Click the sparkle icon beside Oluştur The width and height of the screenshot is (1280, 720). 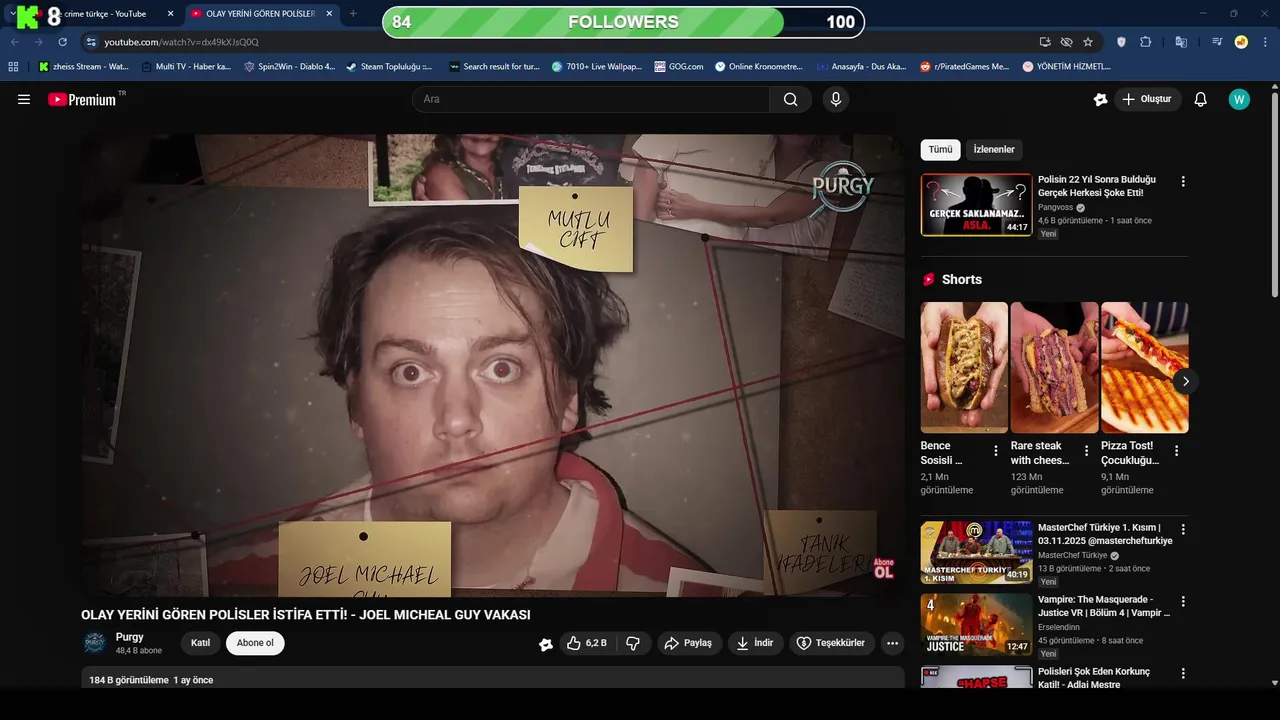pyautogui.click(x=1101, y=99)
